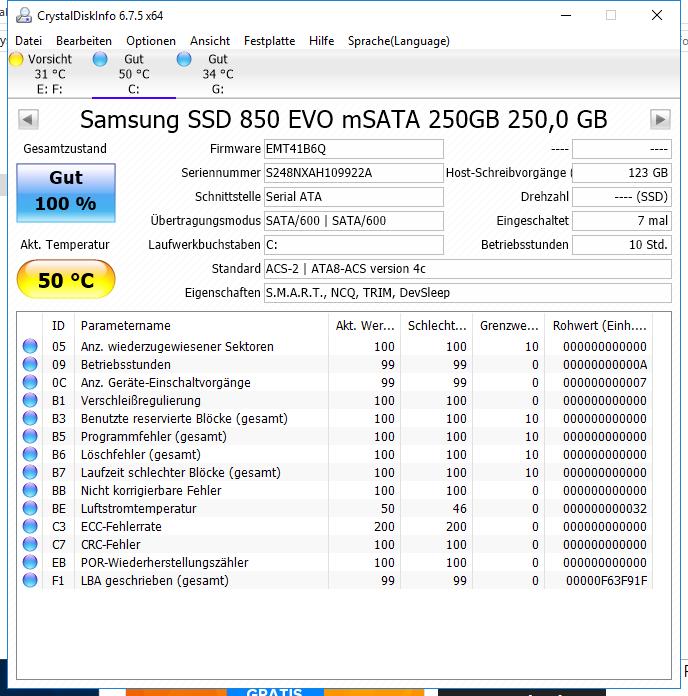Click the Akt. Wer... column header
Screen dimensions: 688x696
[x=364, y=325]
